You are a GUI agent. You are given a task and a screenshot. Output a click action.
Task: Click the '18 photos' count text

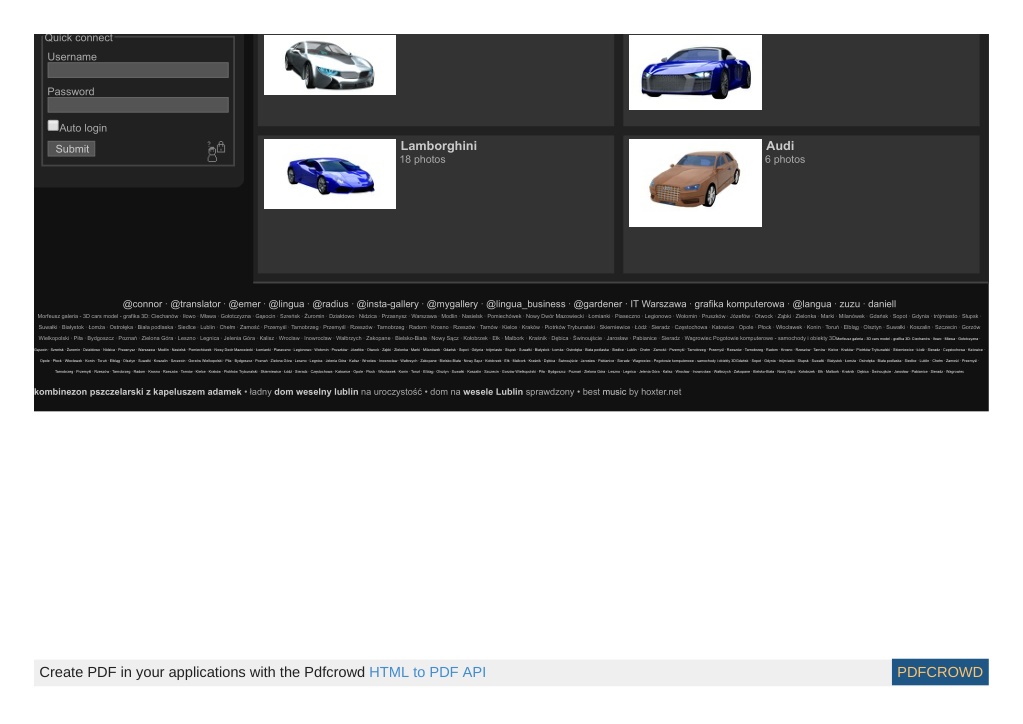point(423,159)
